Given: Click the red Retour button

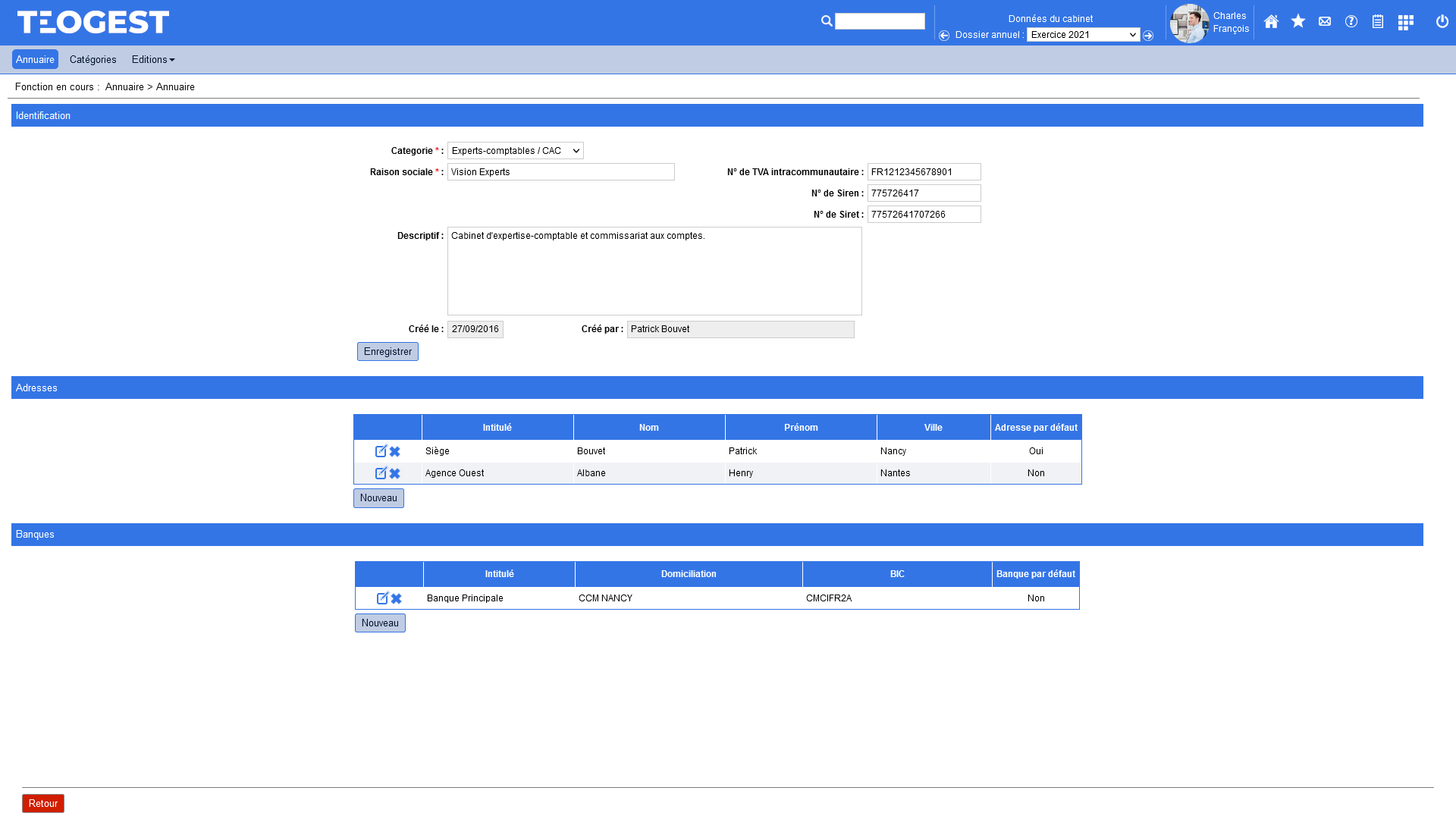Looking at the screenshot, I should click(43, 804).
